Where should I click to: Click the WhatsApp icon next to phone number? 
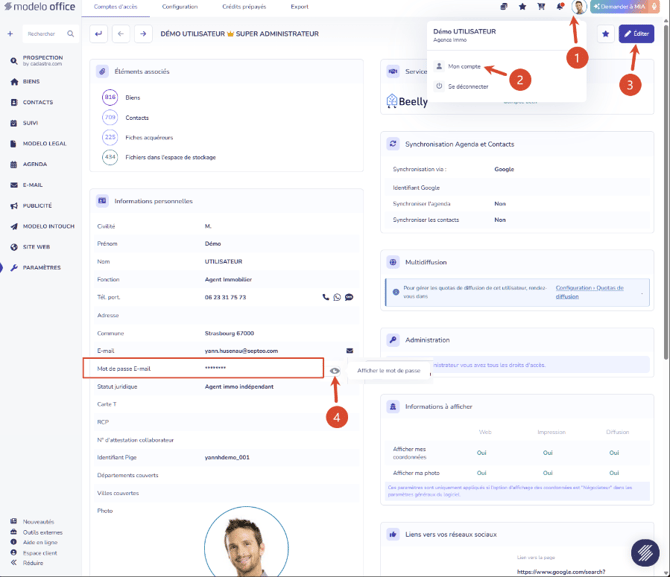[337, 297]
